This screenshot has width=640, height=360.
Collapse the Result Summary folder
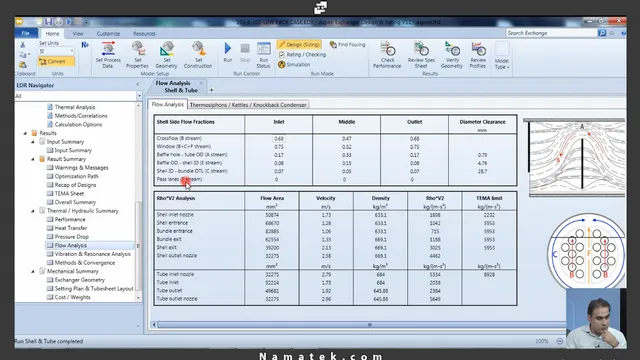(x=33, y=159)
